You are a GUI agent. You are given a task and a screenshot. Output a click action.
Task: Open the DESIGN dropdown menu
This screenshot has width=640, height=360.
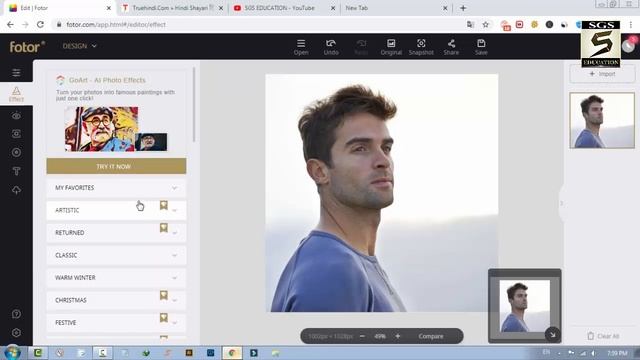(80, 46)
